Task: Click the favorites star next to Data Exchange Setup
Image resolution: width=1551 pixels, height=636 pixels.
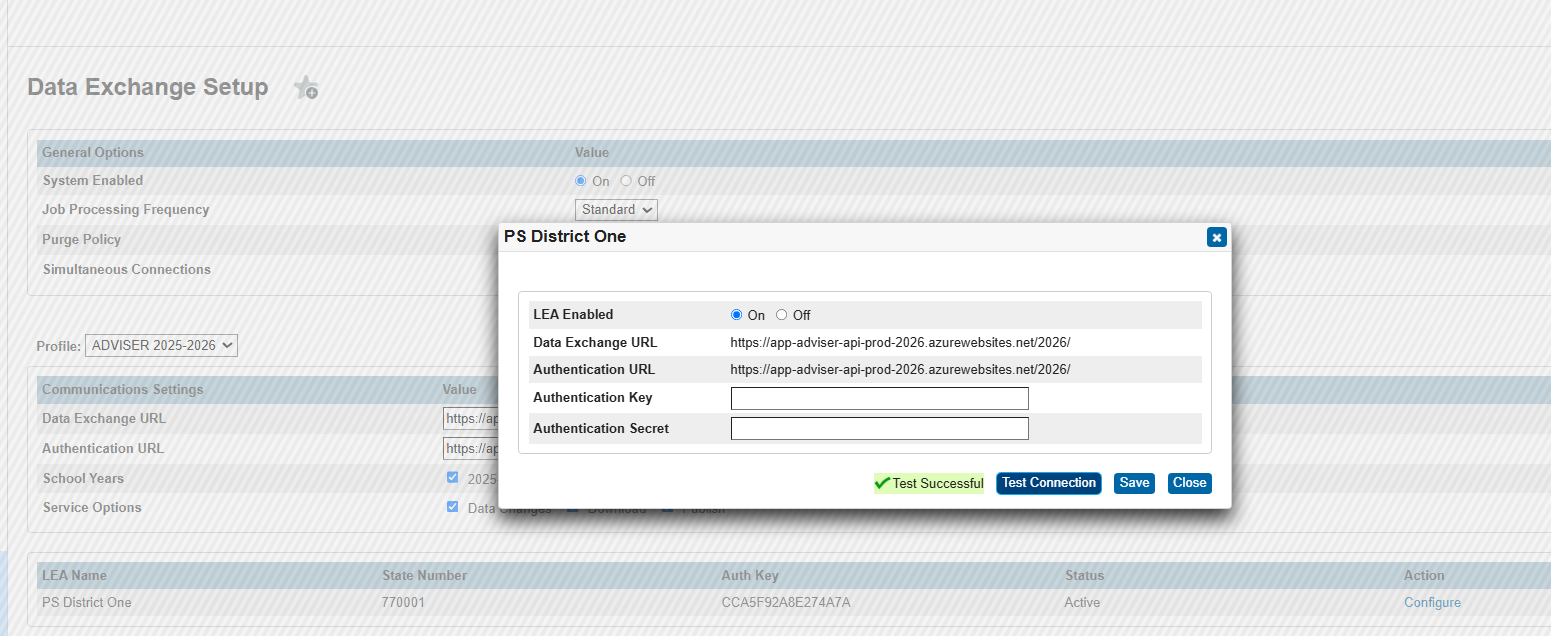Action: point(306,88)
